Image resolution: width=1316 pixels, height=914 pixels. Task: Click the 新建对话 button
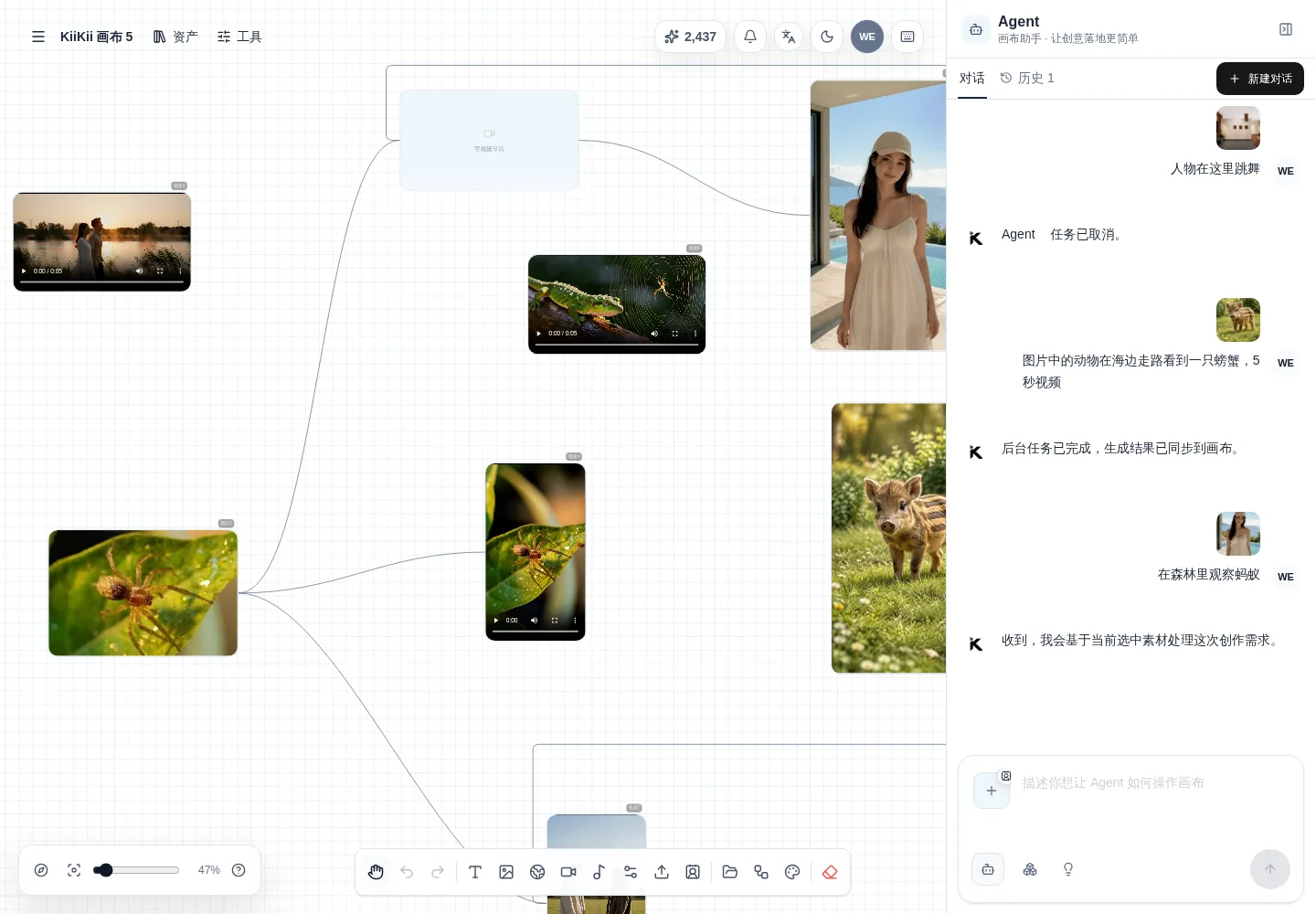[1260, 79]
